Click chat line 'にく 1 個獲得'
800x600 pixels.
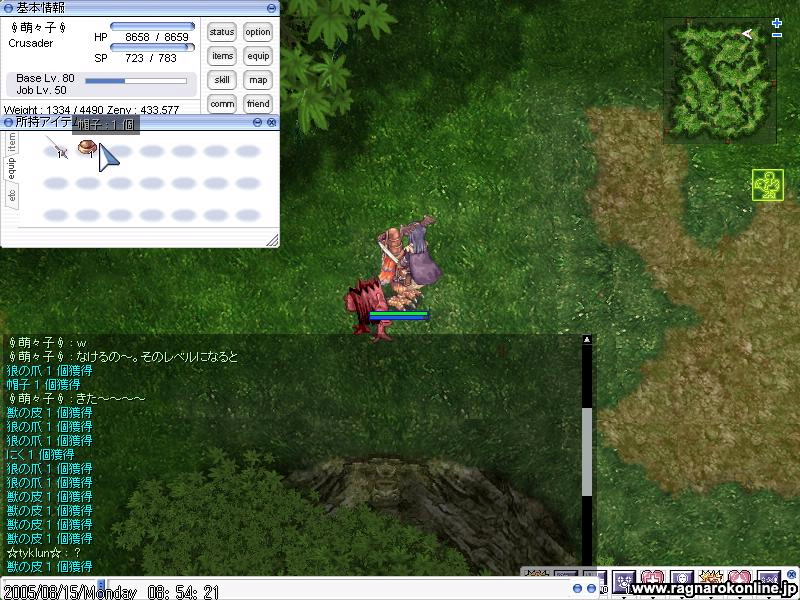(x=40, y=454)
